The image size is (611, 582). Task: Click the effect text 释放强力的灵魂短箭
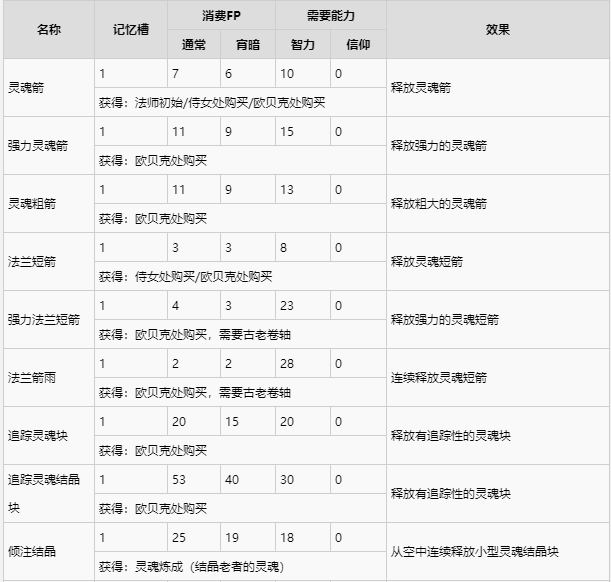pyautogui.click(x=445, y=320)
